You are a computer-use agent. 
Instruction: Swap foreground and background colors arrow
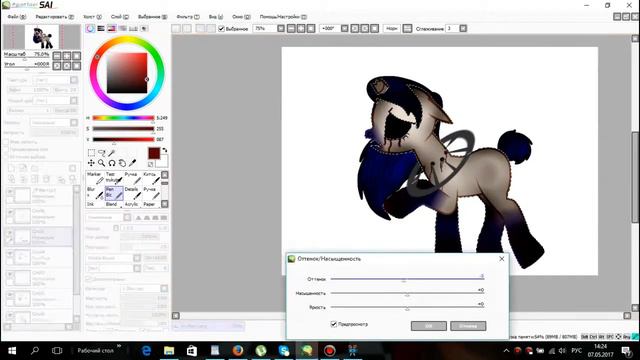164,150
